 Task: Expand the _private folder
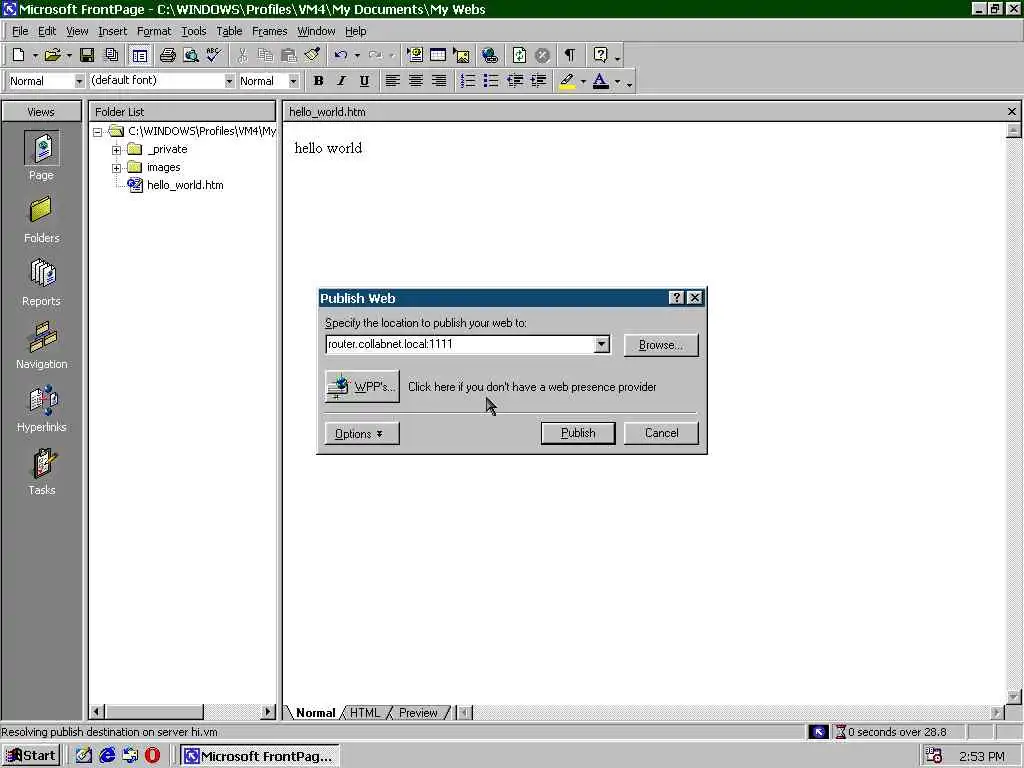click(116, 150)
